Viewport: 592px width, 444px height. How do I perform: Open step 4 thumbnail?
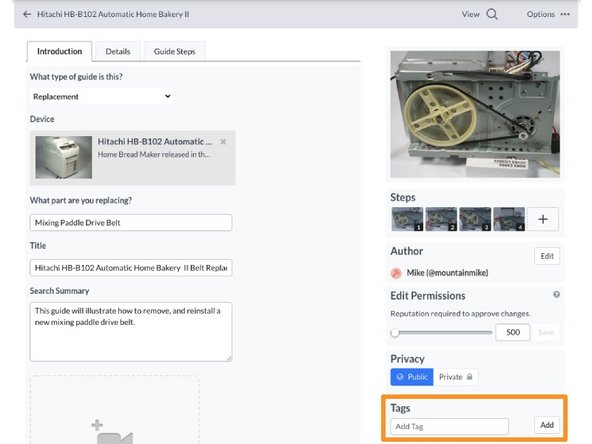tap(509, 219)
